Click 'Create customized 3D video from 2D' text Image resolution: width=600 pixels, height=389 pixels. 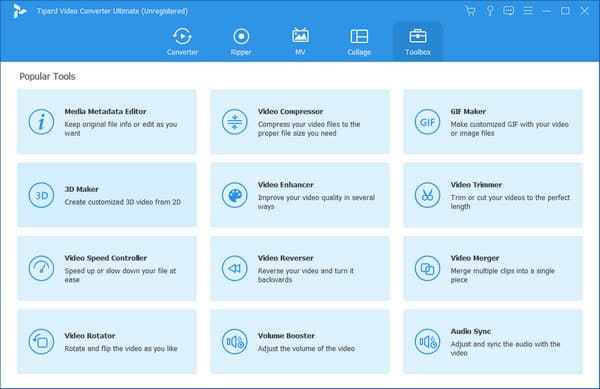click(122, 202)
